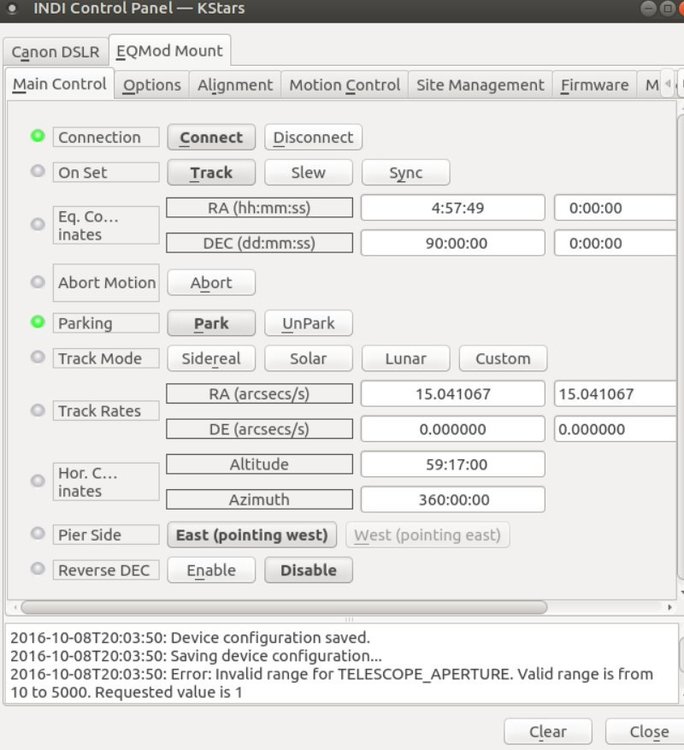Image resolution: width=684 pixels, height=750 pixels.
Task: Select Solar track mode
Action: coord(309,359)
